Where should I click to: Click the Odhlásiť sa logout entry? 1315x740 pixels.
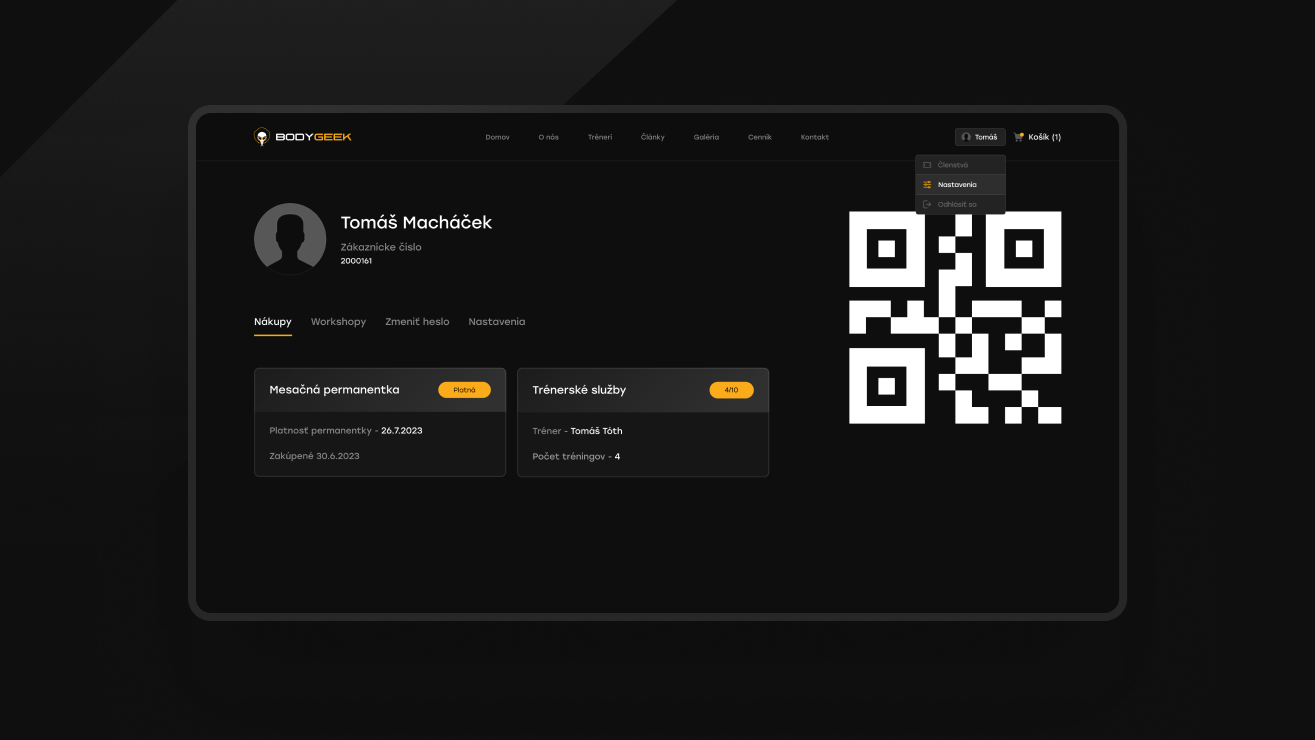(x=960, y=204)
